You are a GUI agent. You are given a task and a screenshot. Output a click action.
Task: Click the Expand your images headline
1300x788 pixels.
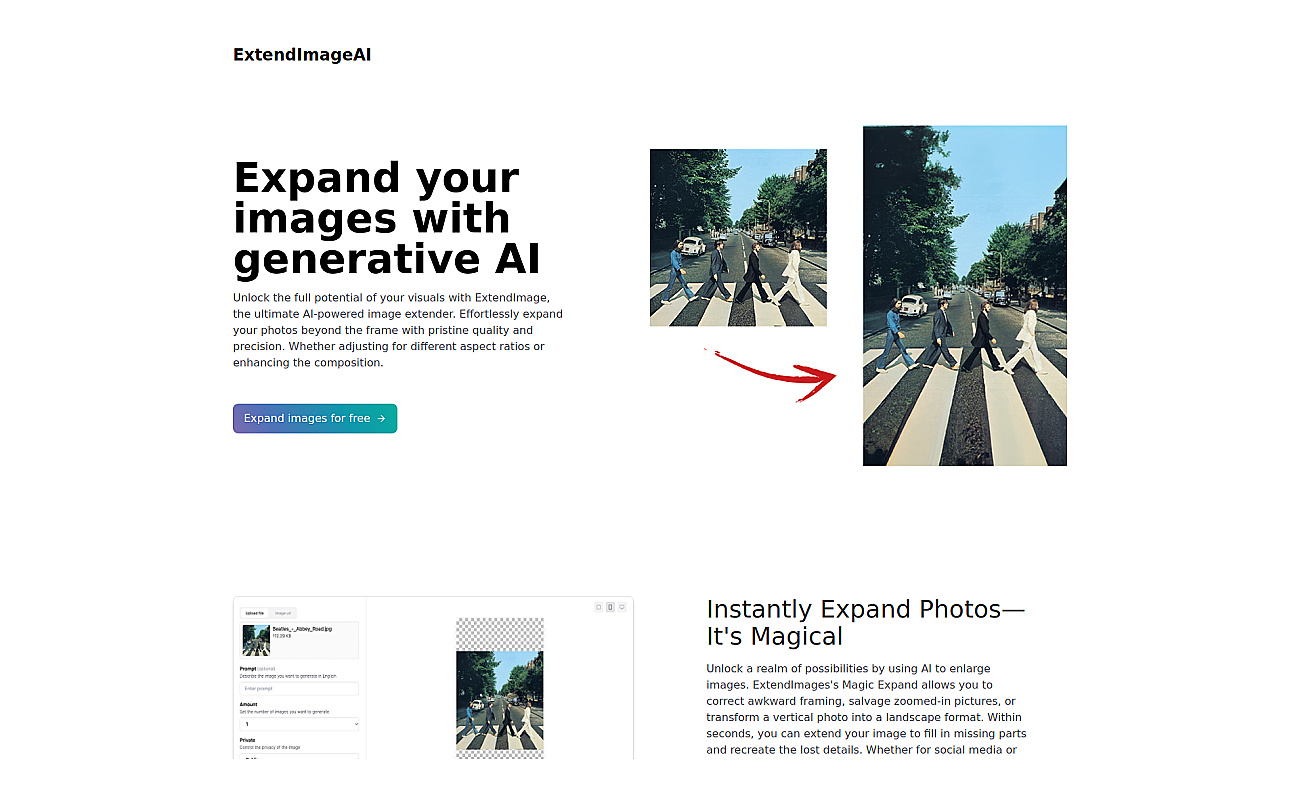tap(387, 218)
